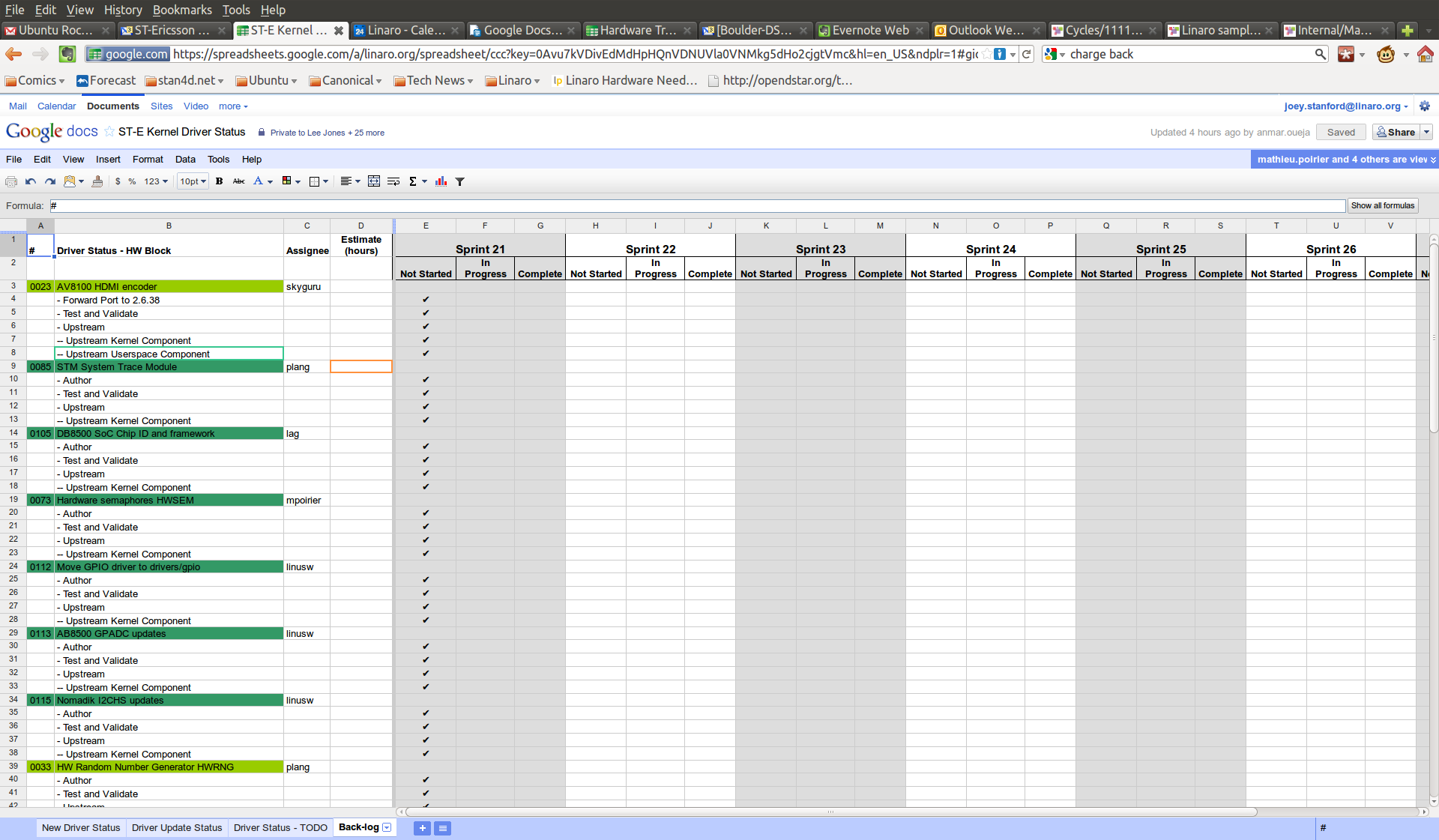Click the filter funnel icon
The height and width of the screenshot is (840, 1439).
point(460,181)
